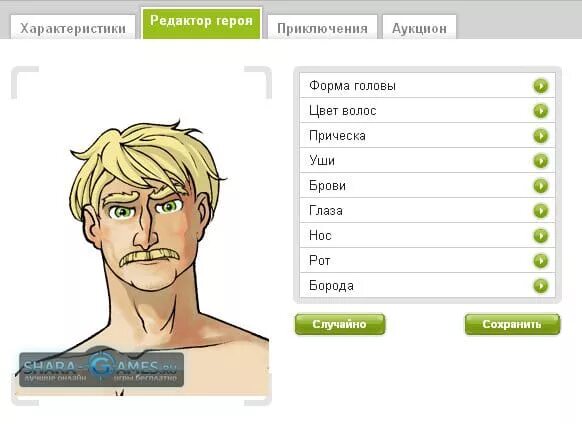Go to the Аукцион tab
The width and height of the screenshot is (582, 424).
[419, 27]
